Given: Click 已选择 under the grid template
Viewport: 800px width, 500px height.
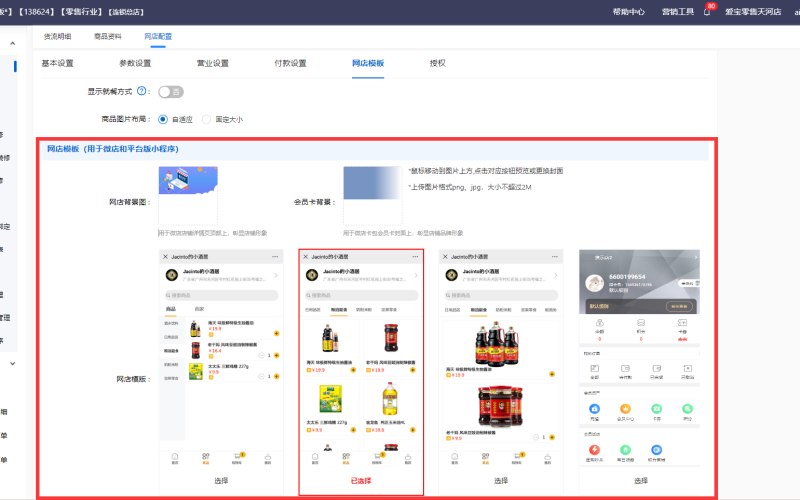Looking at the screenshot, I should [361, 481].
